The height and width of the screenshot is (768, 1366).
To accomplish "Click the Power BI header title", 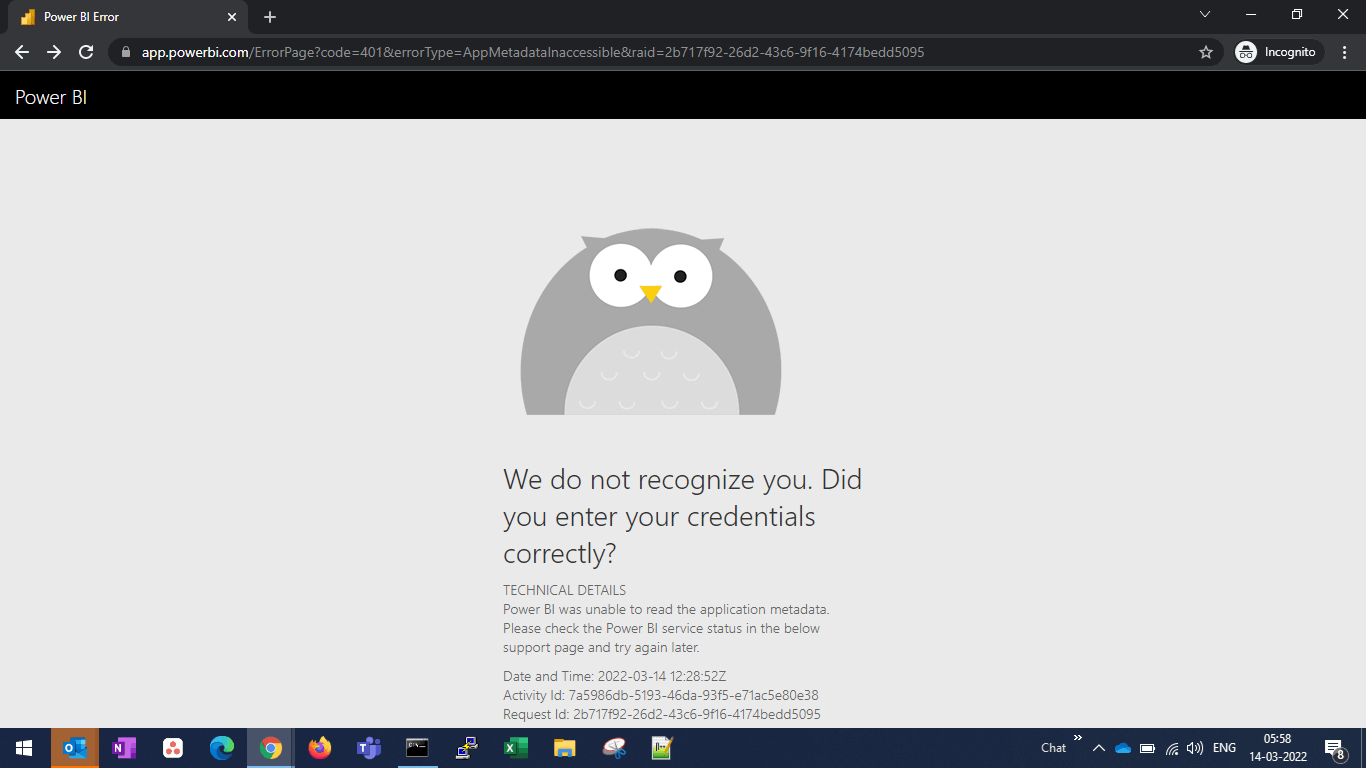I will click(51, 97).
